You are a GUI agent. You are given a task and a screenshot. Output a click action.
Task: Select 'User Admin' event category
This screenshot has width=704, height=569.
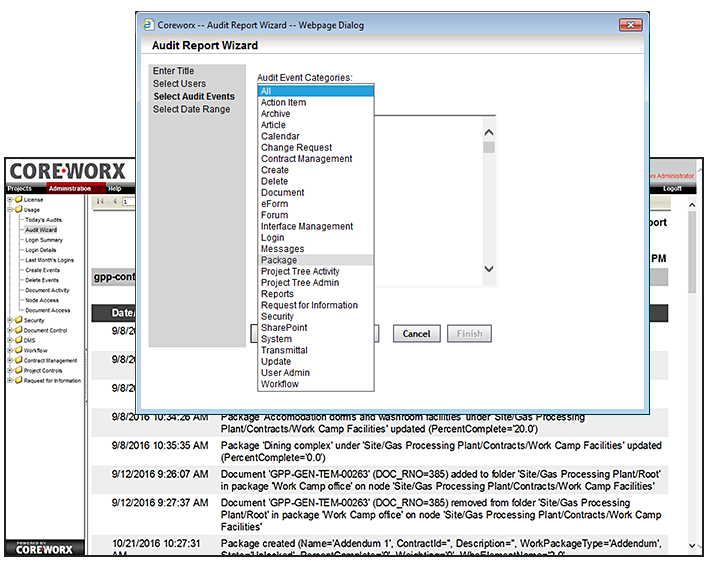[x=315, y=373]
